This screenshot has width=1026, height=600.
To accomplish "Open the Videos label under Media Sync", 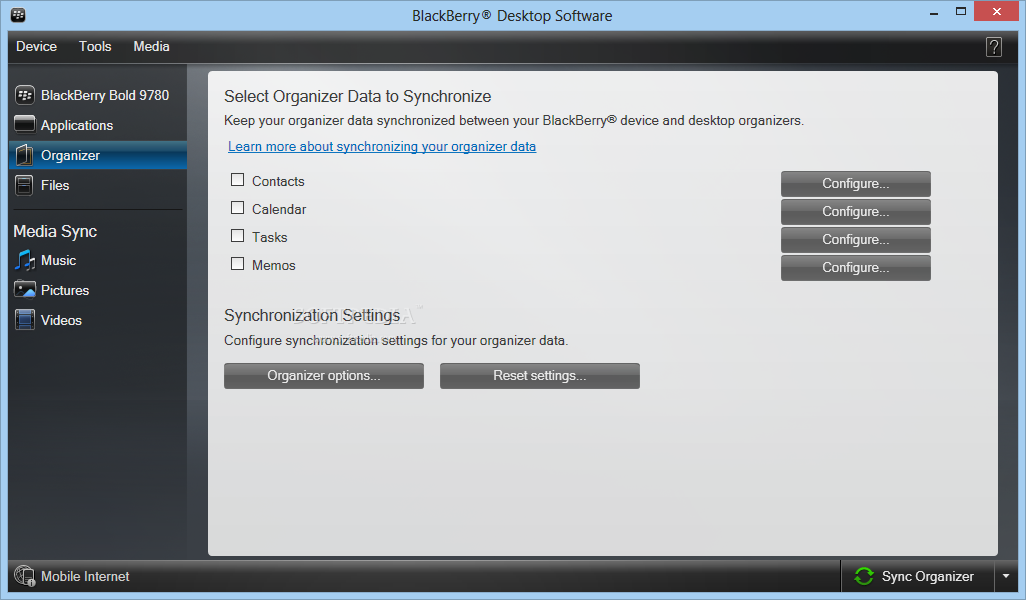I will tap(61, 320).
